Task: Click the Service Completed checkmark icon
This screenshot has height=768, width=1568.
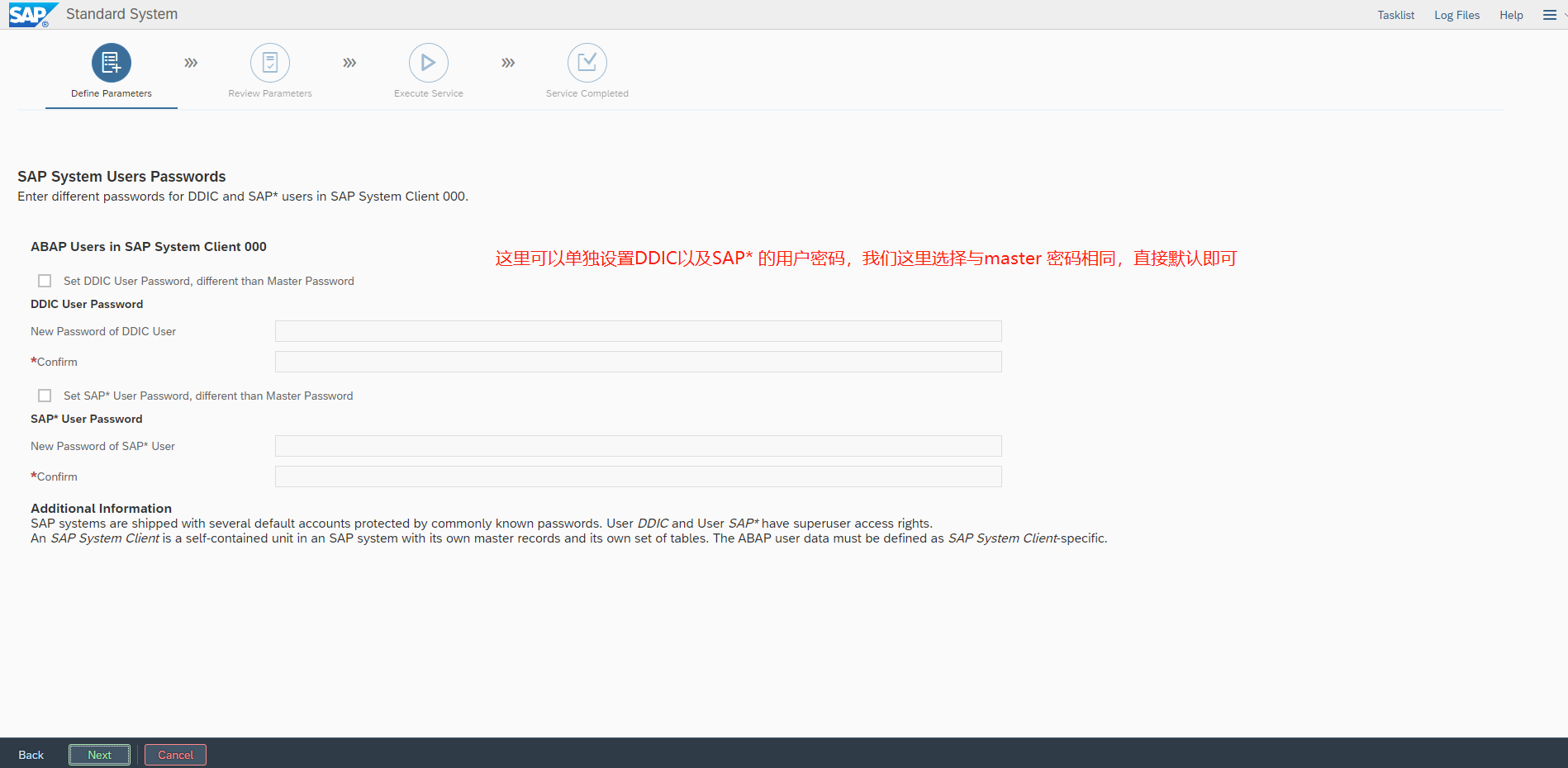Action: 587,63
